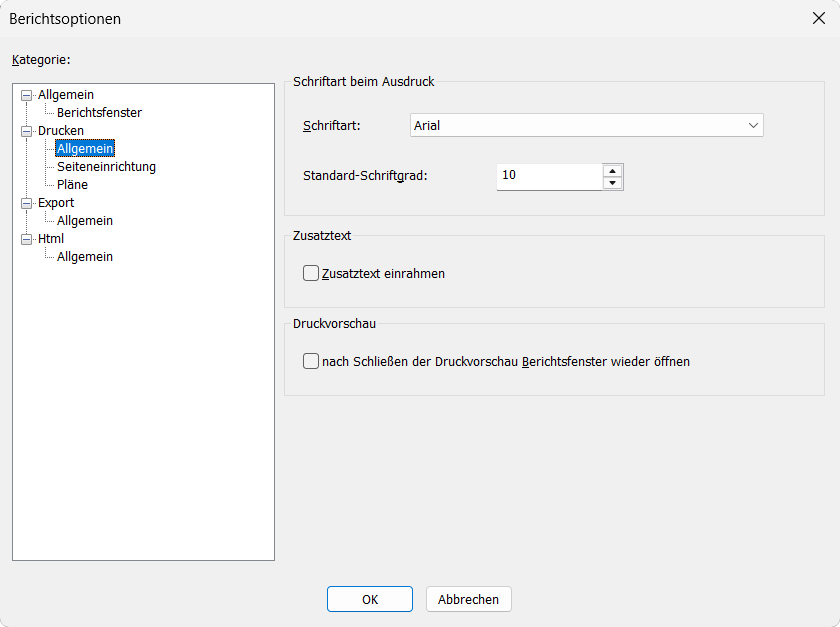Select the Export category
The image size is (840, 627).
[x=56, y=203]
